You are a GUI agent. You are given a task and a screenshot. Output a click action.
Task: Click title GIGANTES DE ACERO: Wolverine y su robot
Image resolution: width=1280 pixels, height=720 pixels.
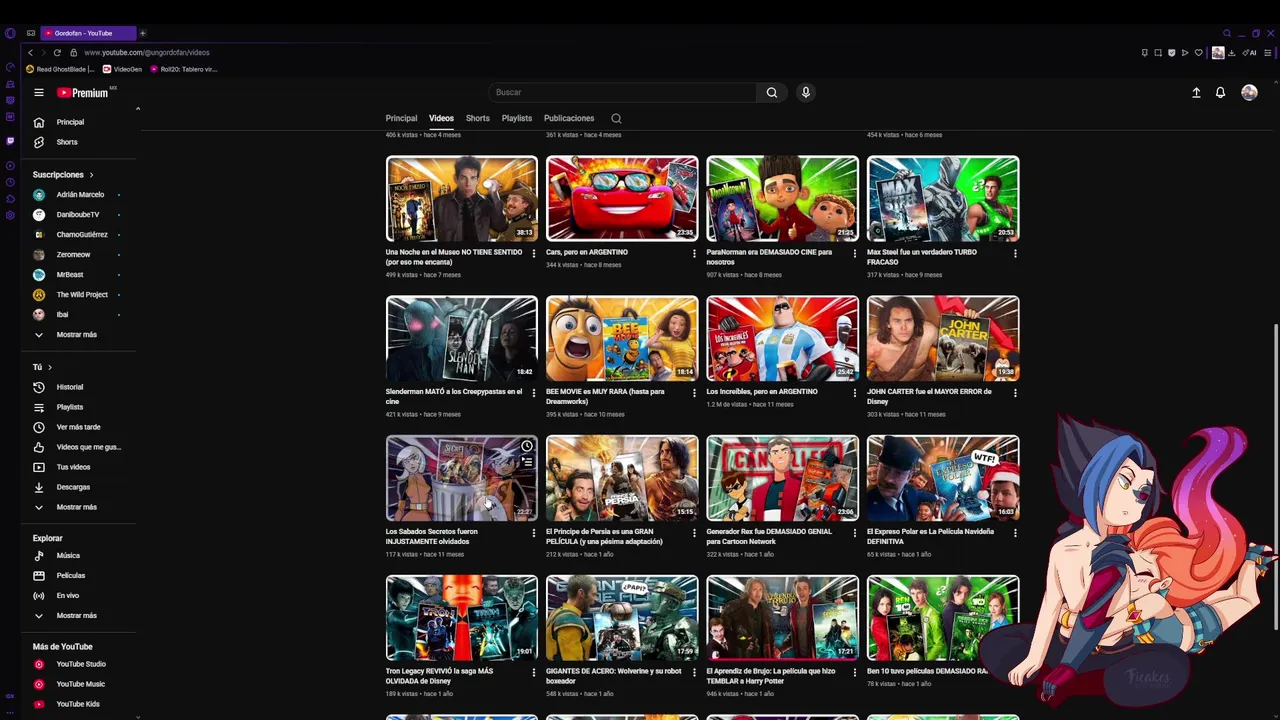tap(614, 676)
